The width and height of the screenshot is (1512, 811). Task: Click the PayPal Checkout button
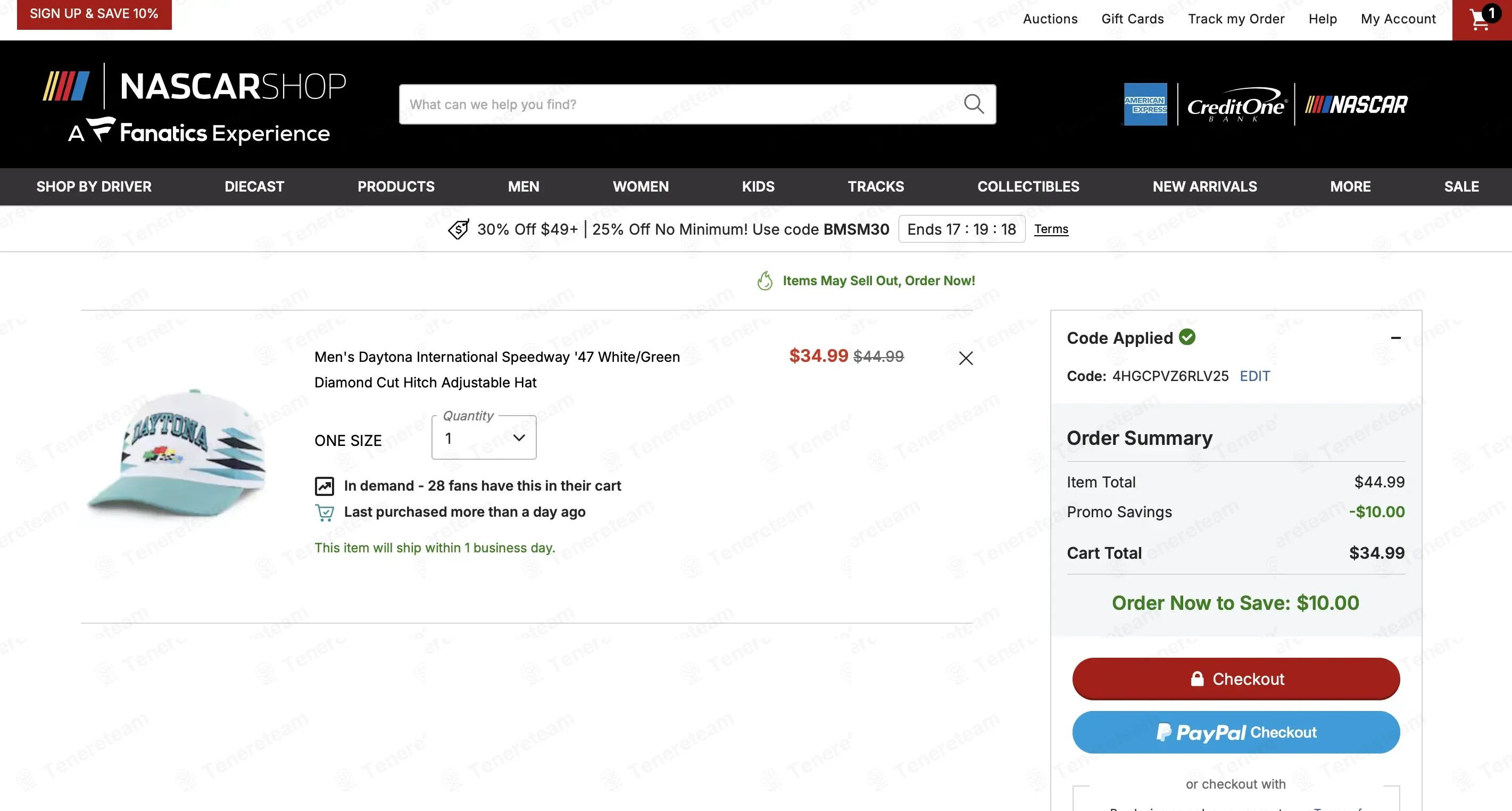tap(1235, 732)
